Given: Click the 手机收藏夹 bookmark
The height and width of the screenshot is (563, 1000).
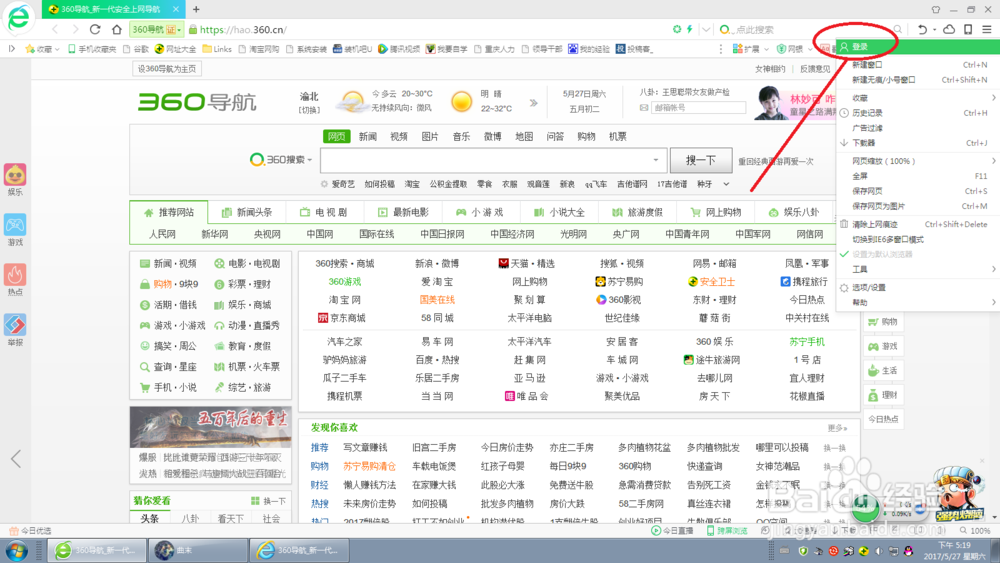Looking at the screenshot, I should 92,49.
